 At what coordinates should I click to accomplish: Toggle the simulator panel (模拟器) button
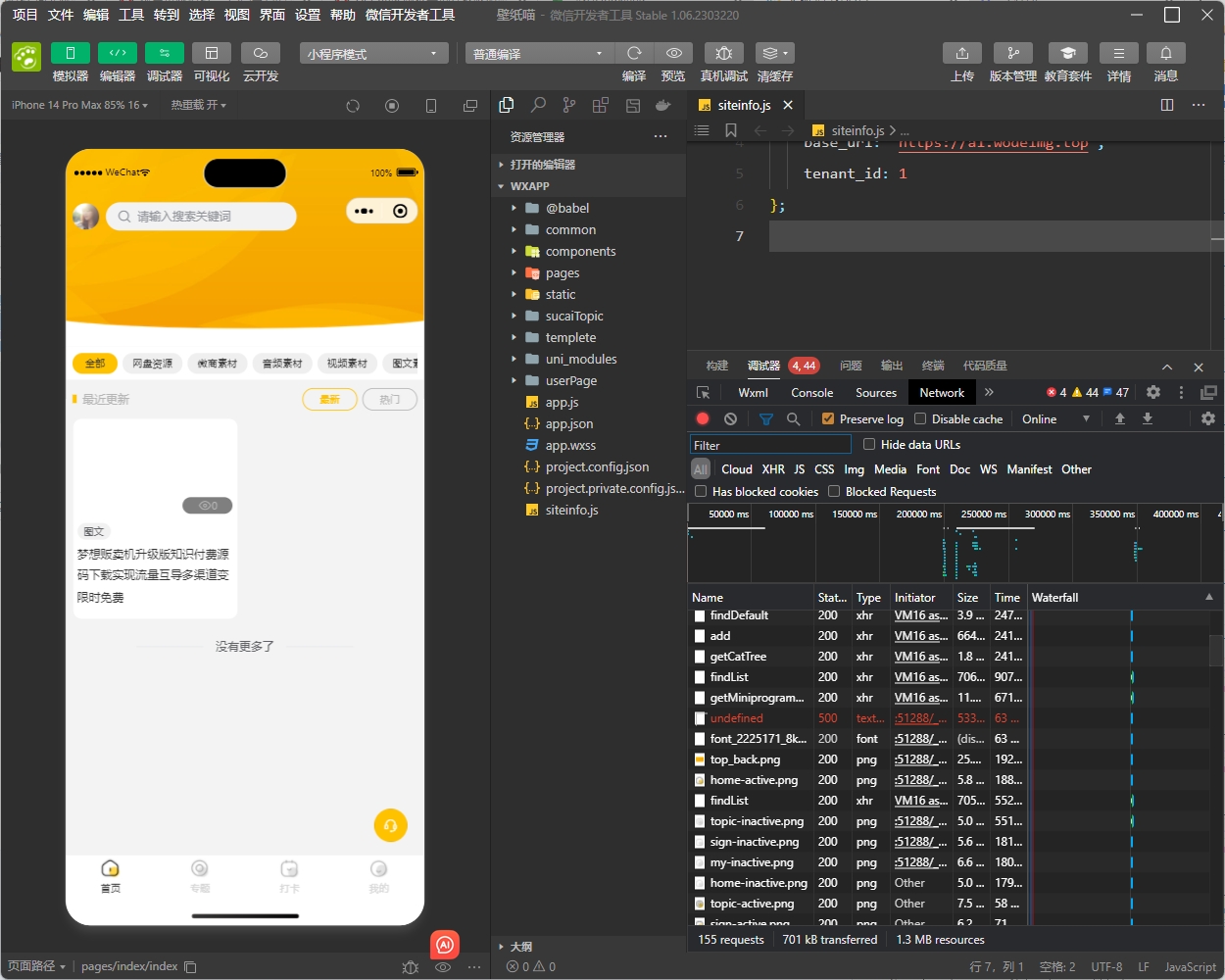tap(71, 53)
